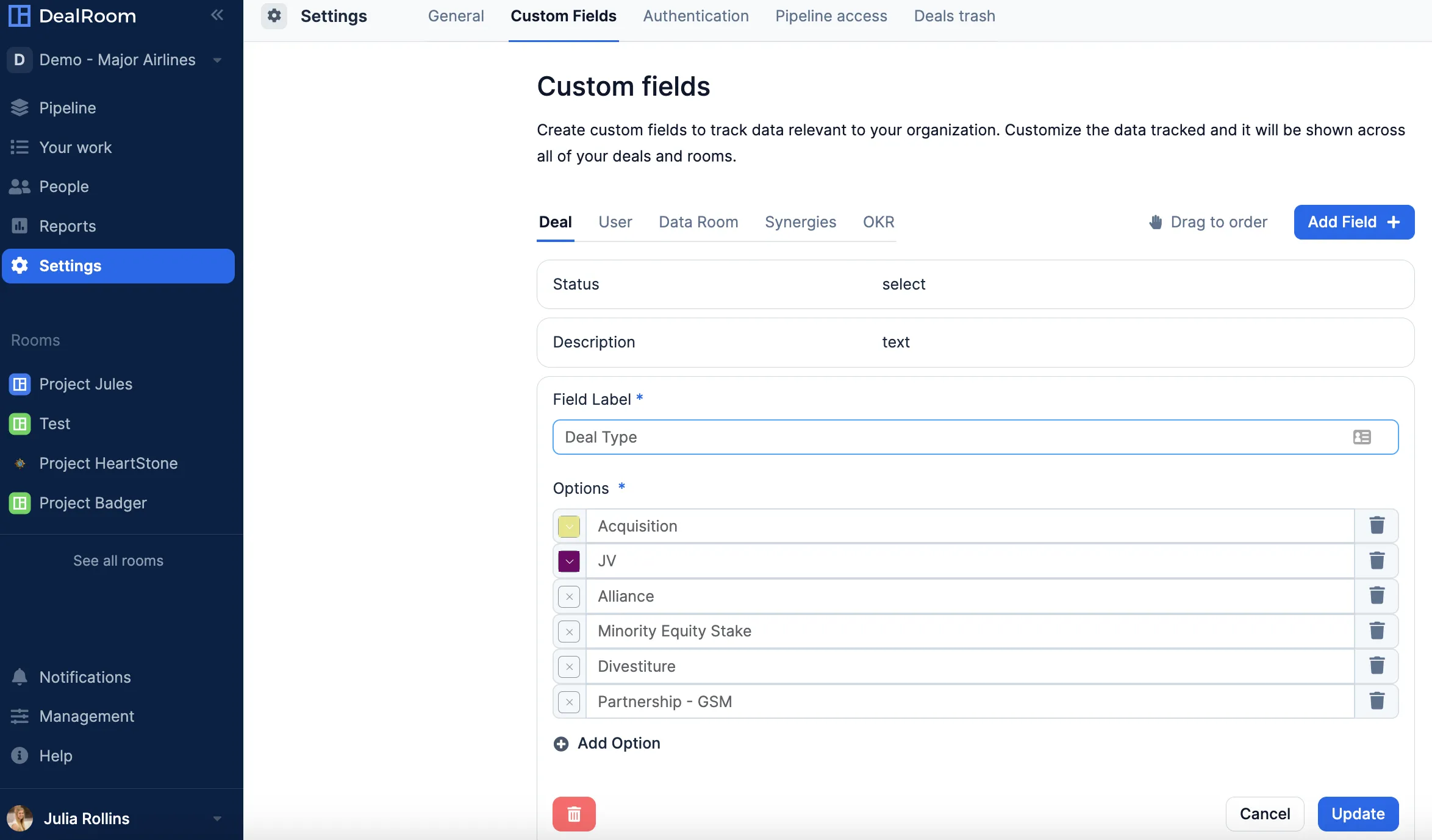Select the Your work sidebar icon
The image size is (1432, 840).
coord(19,147)
